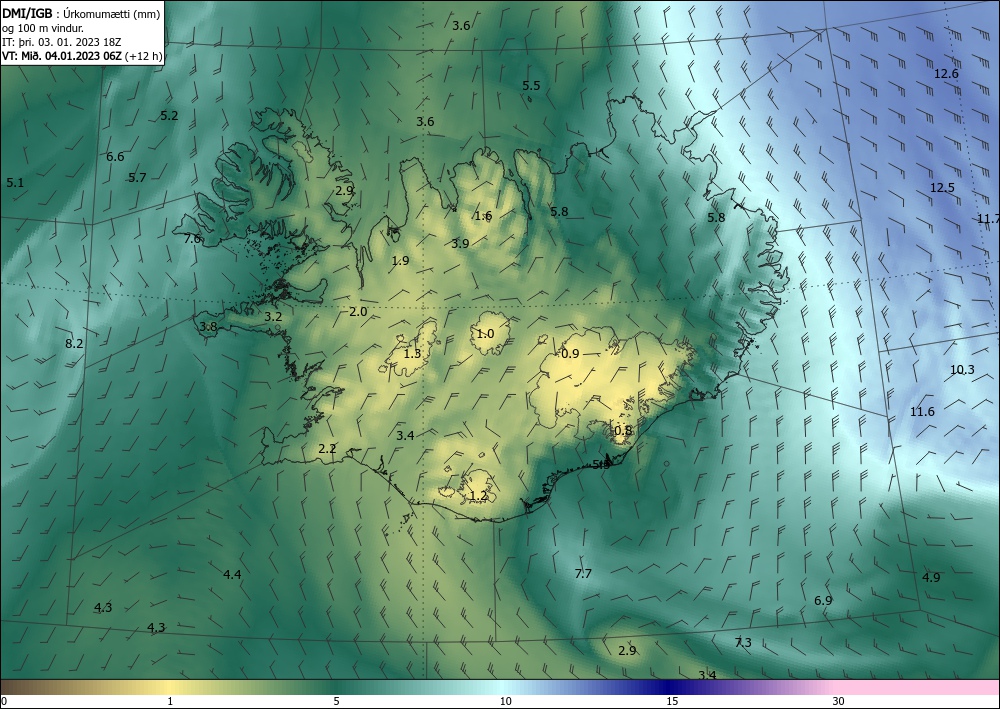
Task: Pick the dark navy section of the color scale
Action: (670, 687)
